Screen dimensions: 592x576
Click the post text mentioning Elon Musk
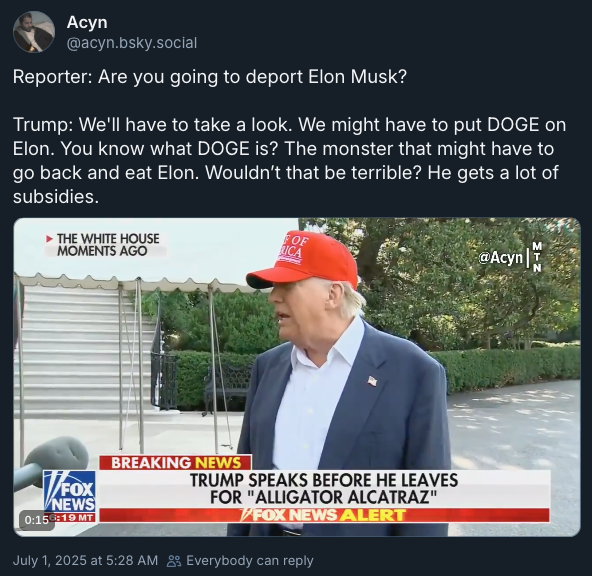(210, 77)
